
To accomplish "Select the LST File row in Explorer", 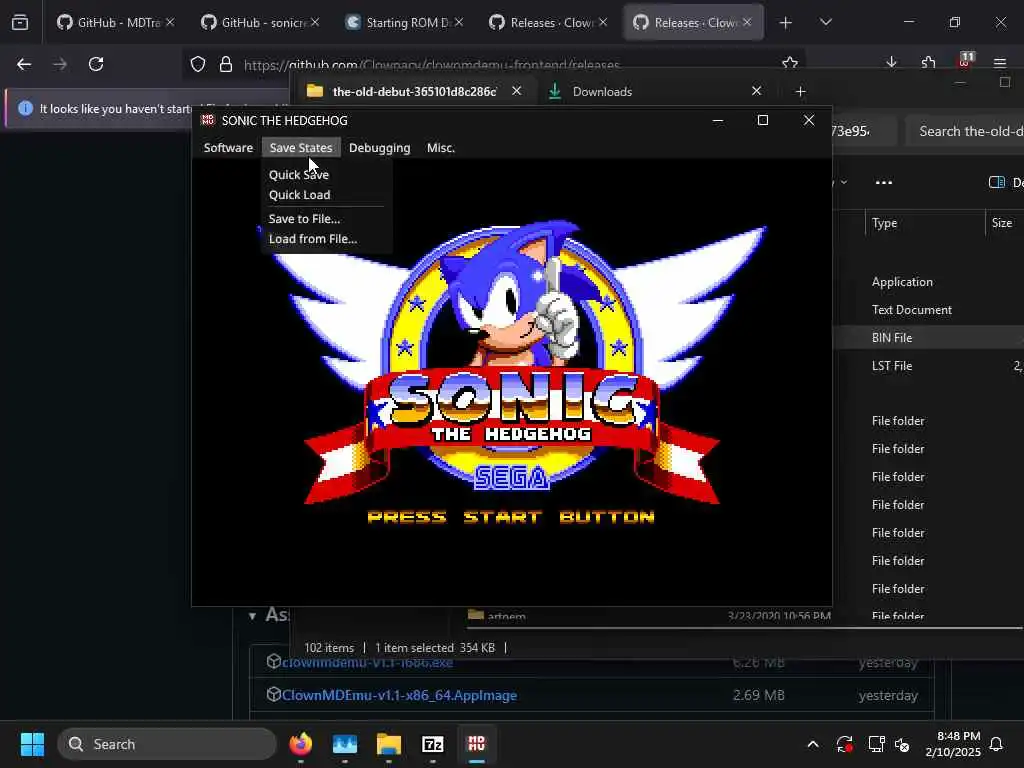I will point(929,366).
